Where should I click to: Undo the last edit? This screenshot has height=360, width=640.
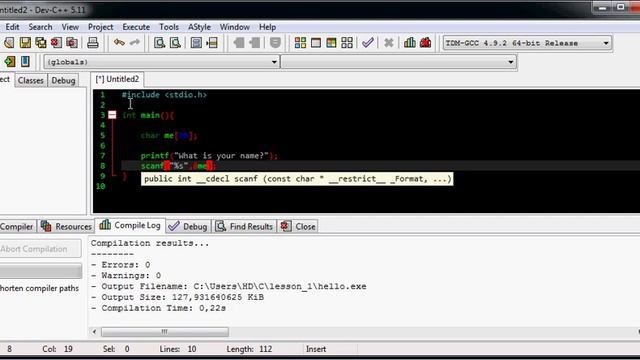(119, 42)
